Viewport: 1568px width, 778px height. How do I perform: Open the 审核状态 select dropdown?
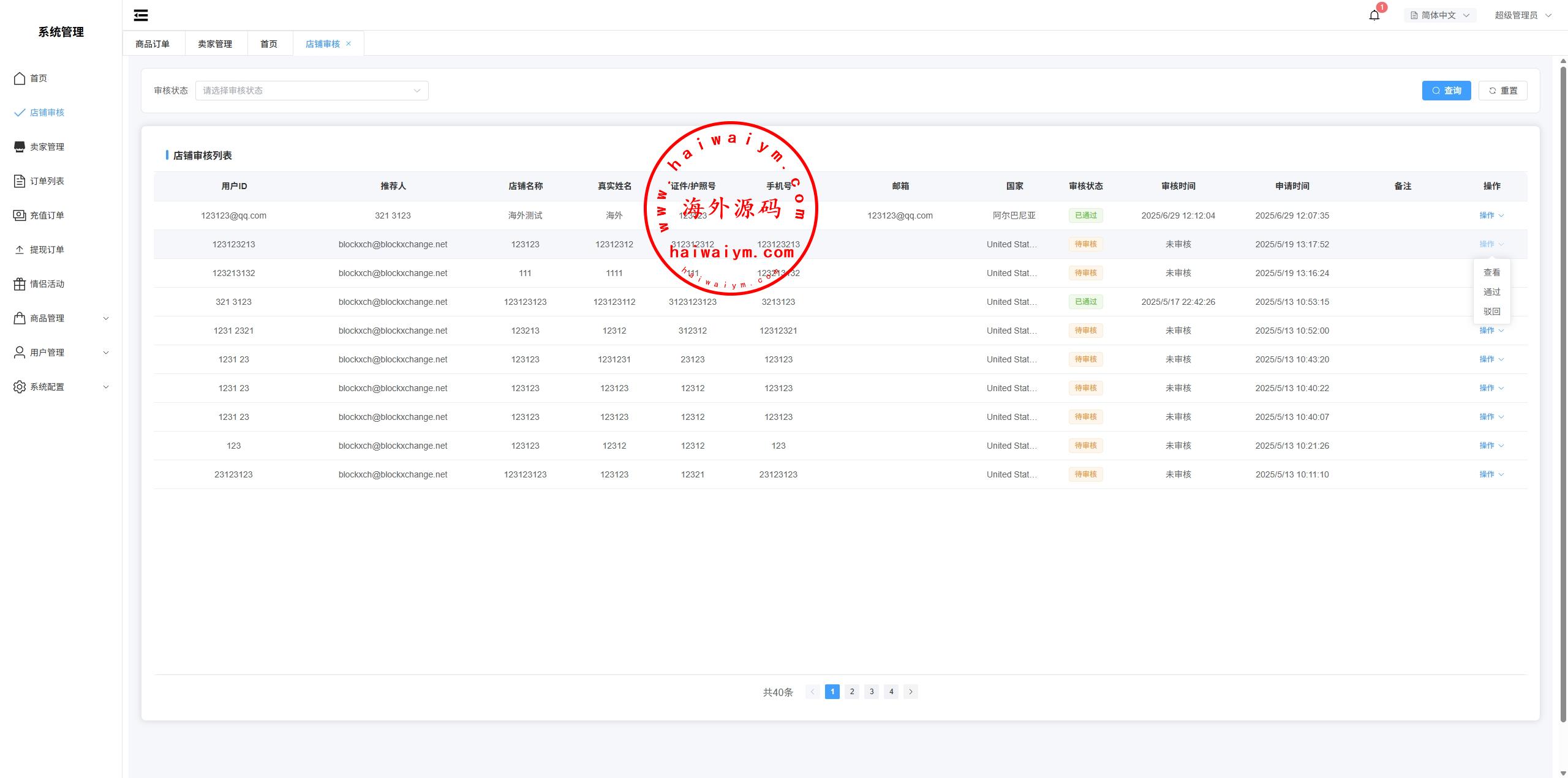coord(311,91)
